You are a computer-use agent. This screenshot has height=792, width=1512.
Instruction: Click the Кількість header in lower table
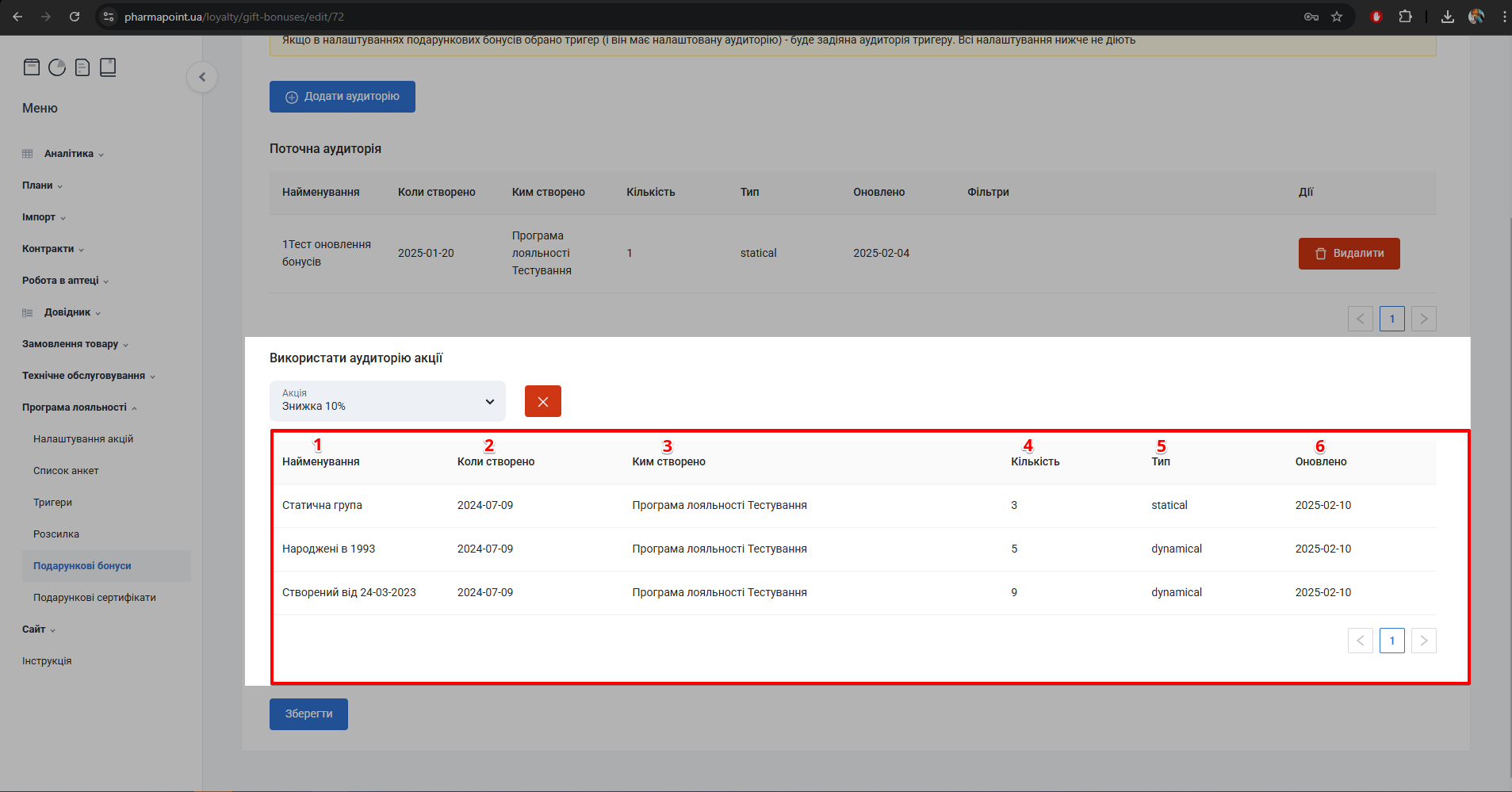tap(1035, 461)
